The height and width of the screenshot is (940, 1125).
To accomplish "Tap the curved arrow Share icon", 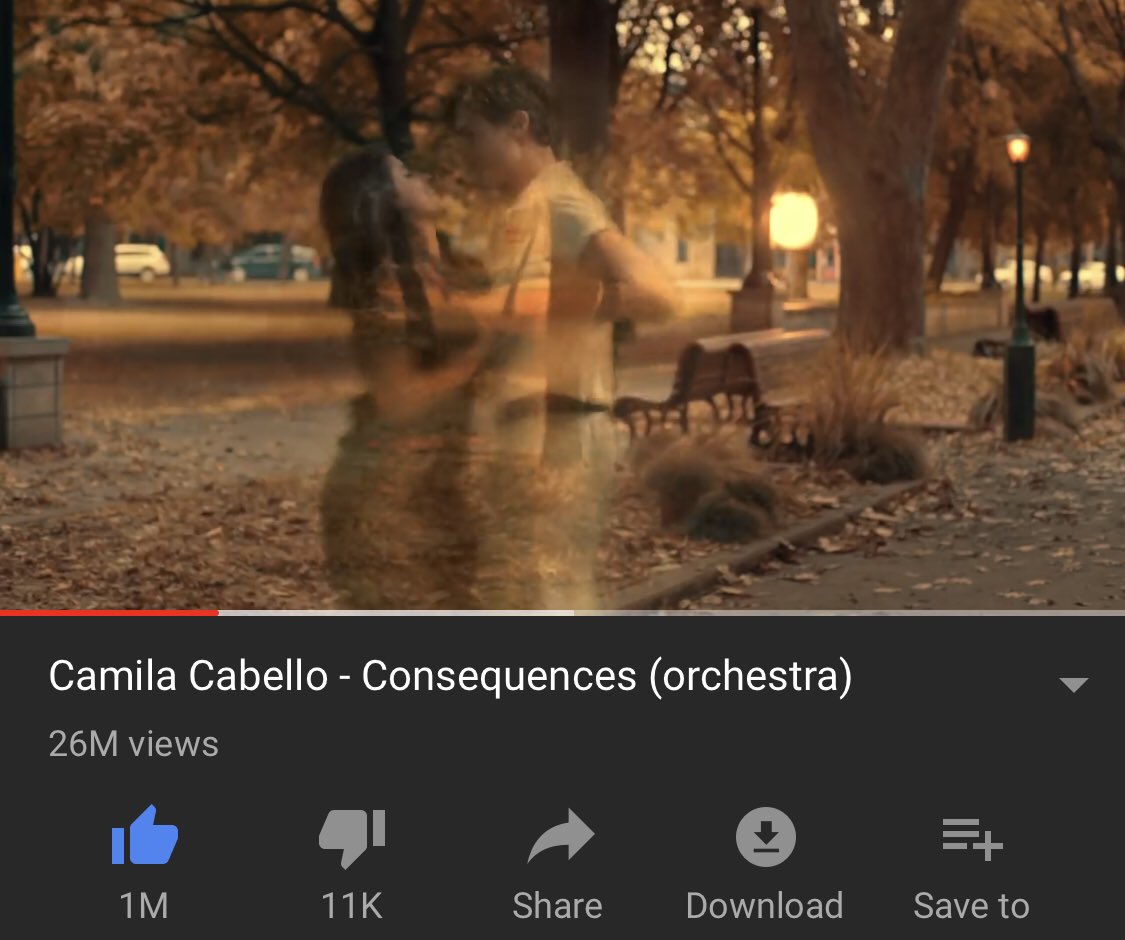I will pos(560,835).
